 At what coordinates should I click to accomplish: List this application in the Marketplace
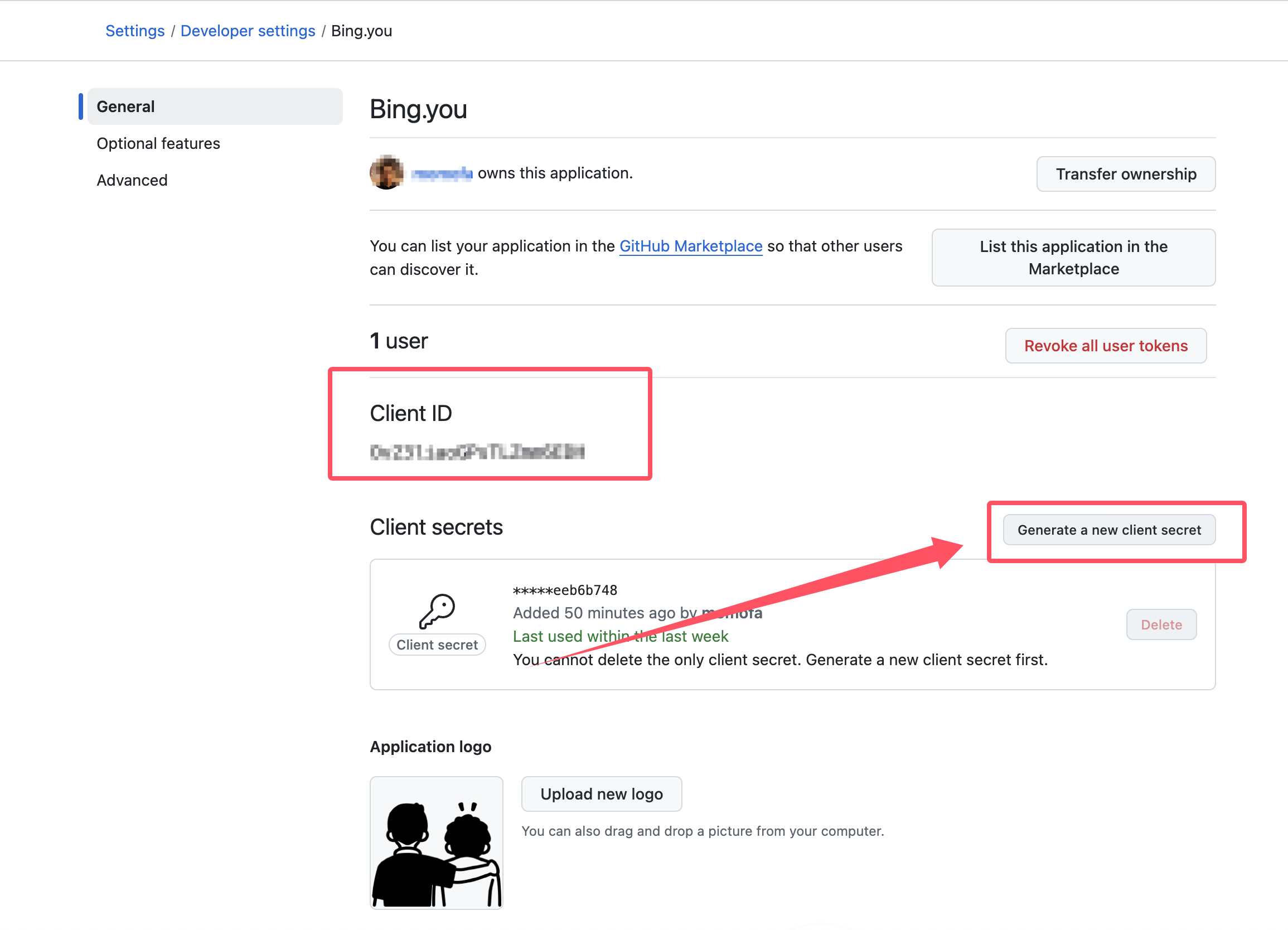[1073, 257]
